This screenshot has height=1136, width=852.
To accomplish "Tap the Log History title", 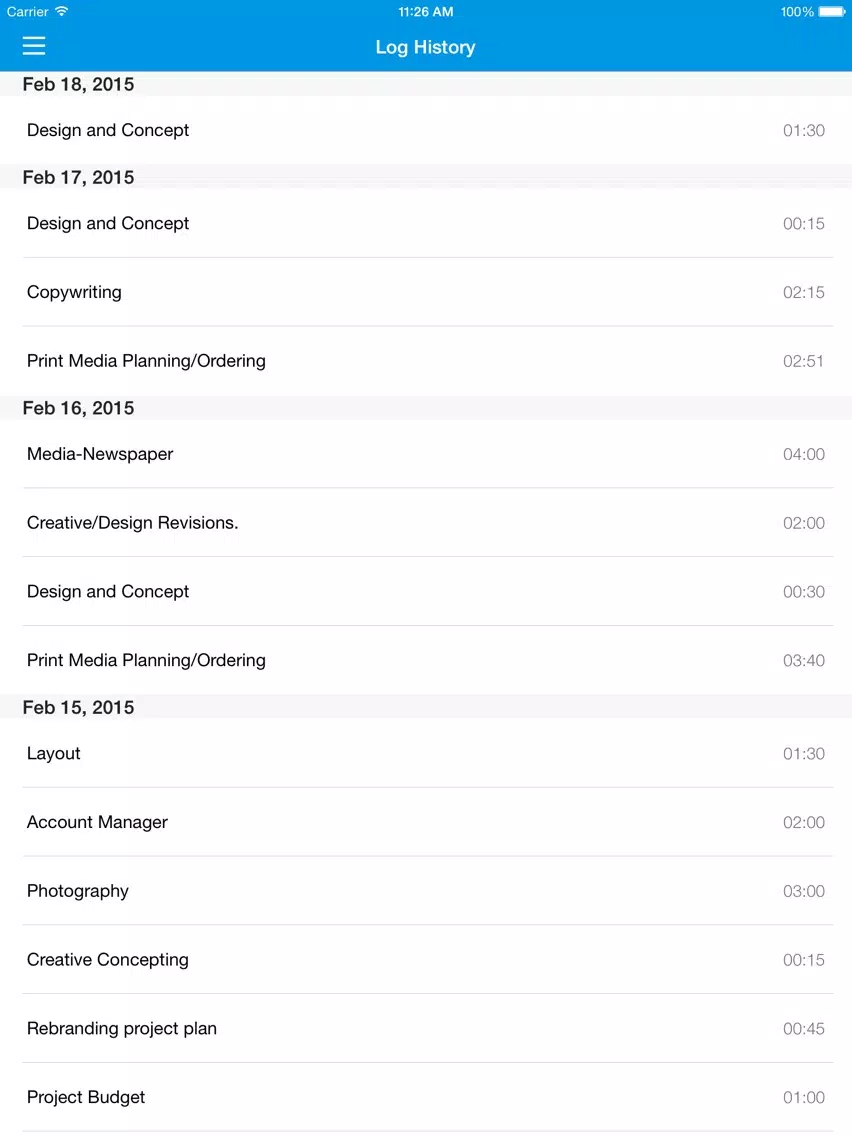I will [x=425, y=47].
